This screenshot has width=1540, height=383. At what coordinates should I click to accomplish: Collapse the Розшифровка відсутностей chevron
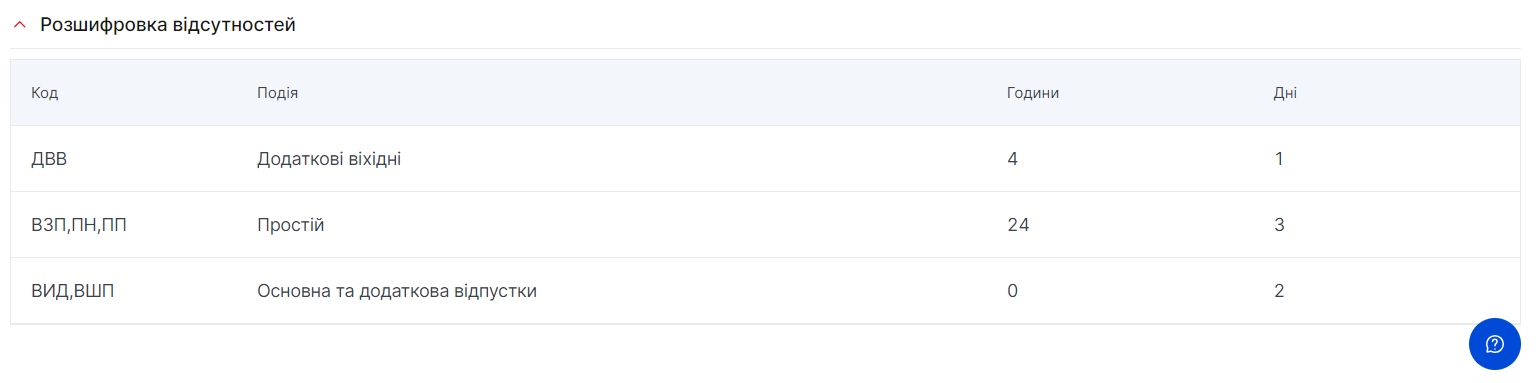pos(19,25)
